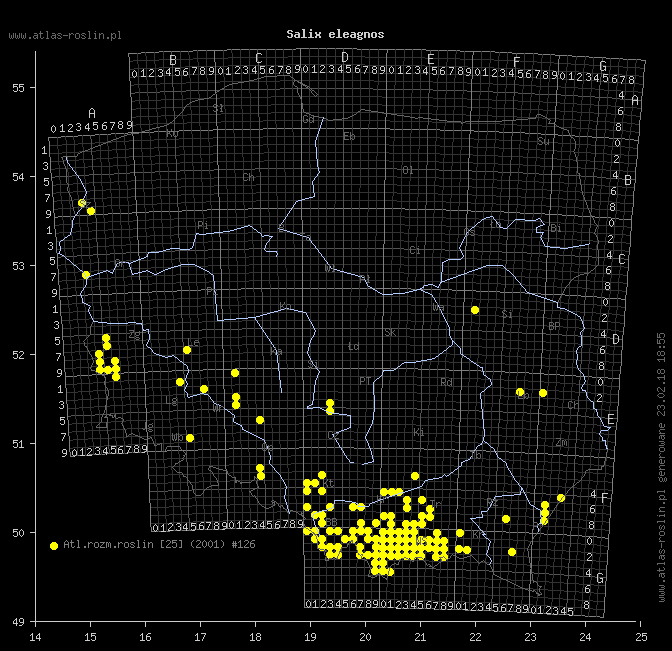Screen dimensions: 672x651
Task: Click the Rz city label
Action: (492, 502)
